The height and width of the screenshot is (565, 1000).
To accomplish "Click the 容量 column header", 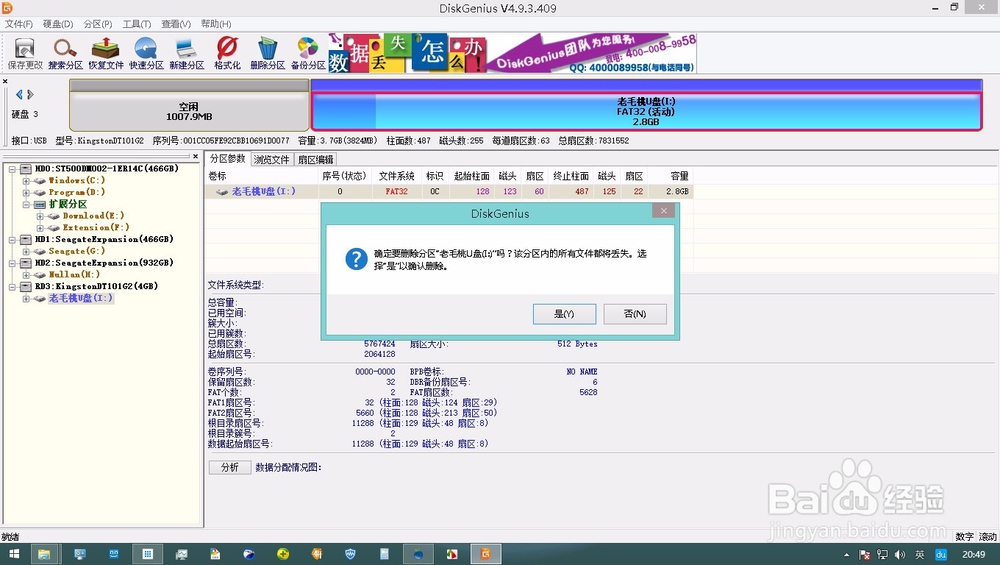I will (671, 175).
